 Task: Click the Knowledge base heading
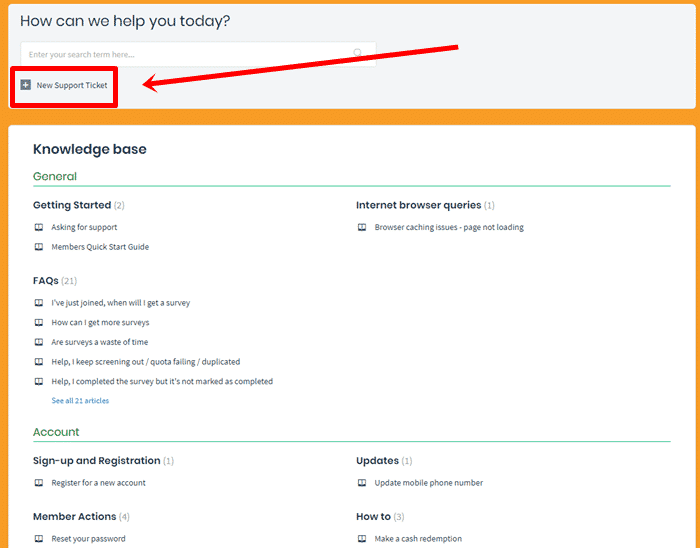[90, 149]
